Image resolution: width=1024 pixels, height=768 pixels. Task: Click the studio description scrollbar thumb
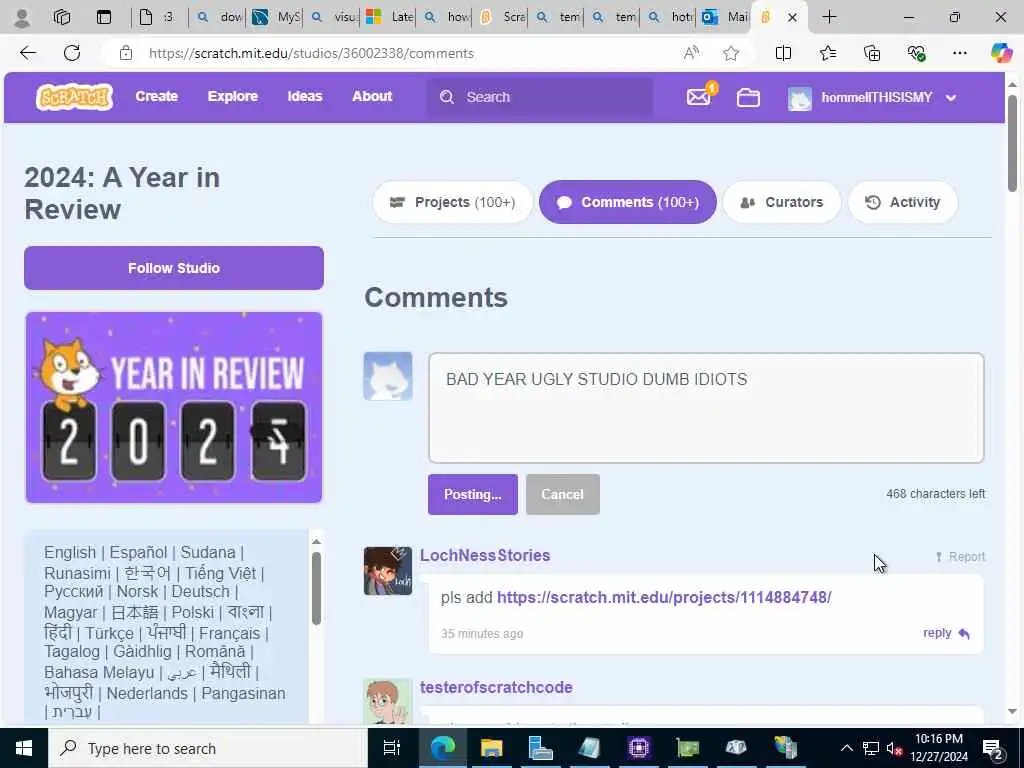click(316, 588)
